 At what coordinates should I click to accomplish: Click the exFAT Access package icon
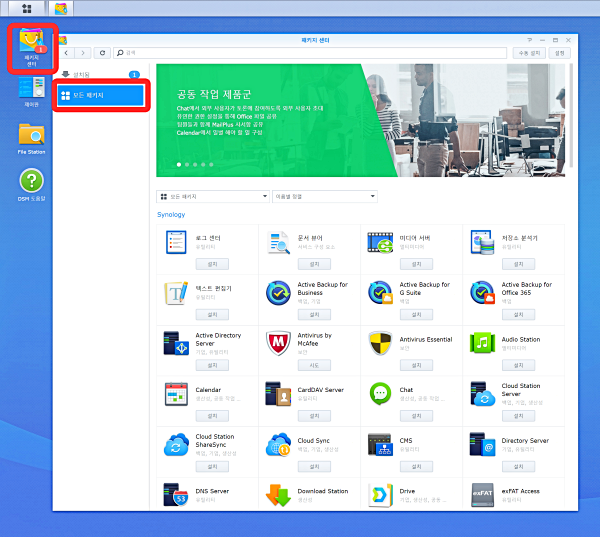click(482, 495)
